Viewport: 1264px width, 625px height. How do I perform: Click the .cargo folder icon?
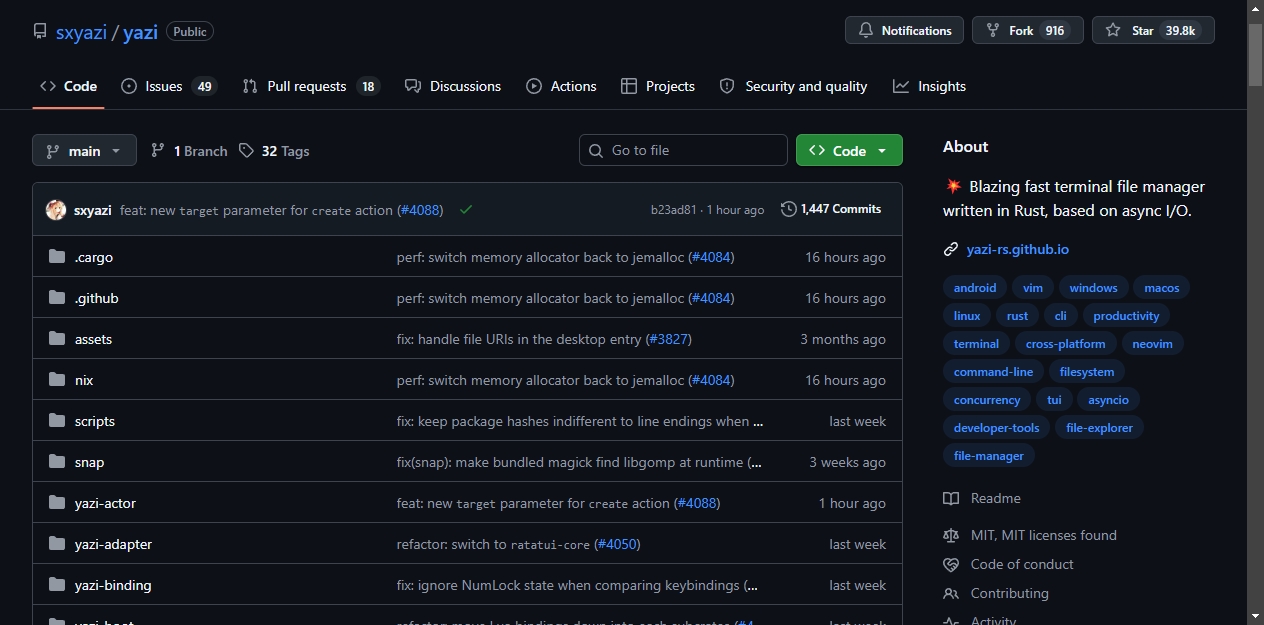pos(57,257)
